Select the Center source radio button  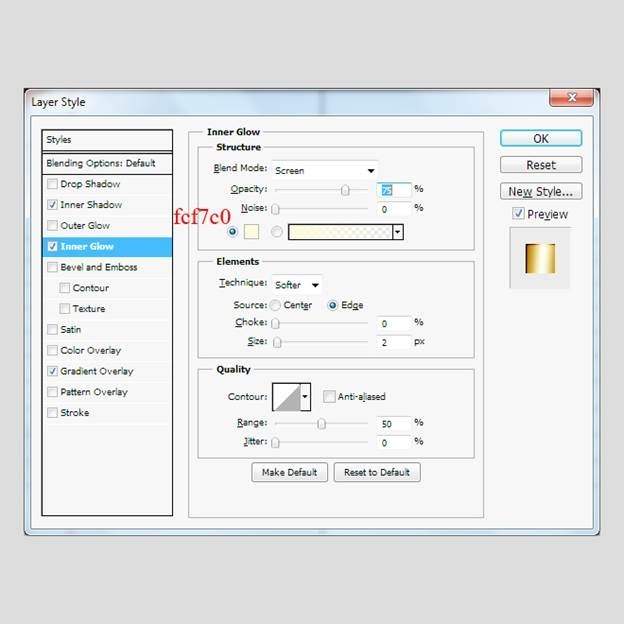click(276, 305)
